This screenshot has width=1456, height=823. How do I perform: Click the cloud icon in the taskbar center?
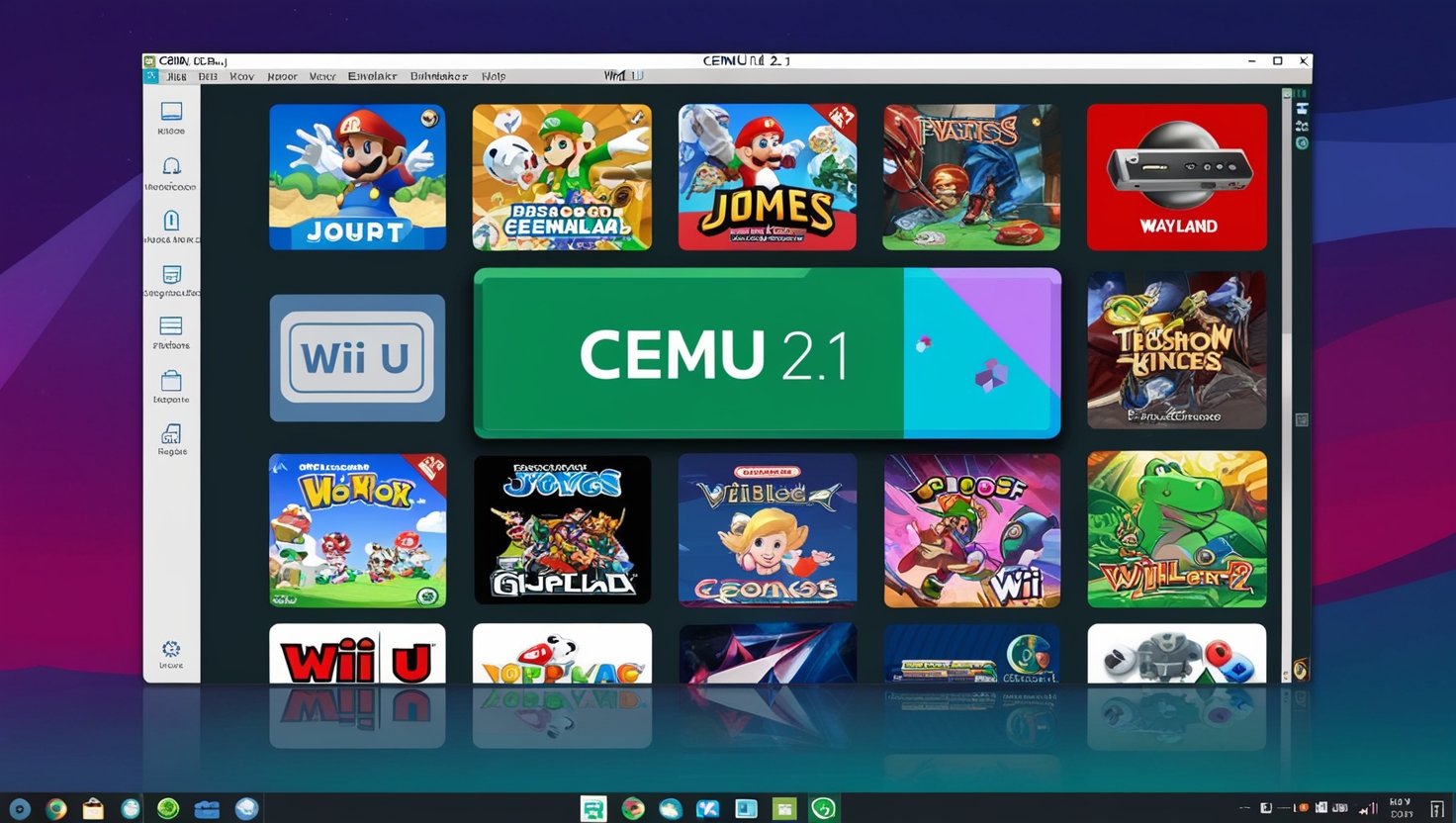[671, 808]
